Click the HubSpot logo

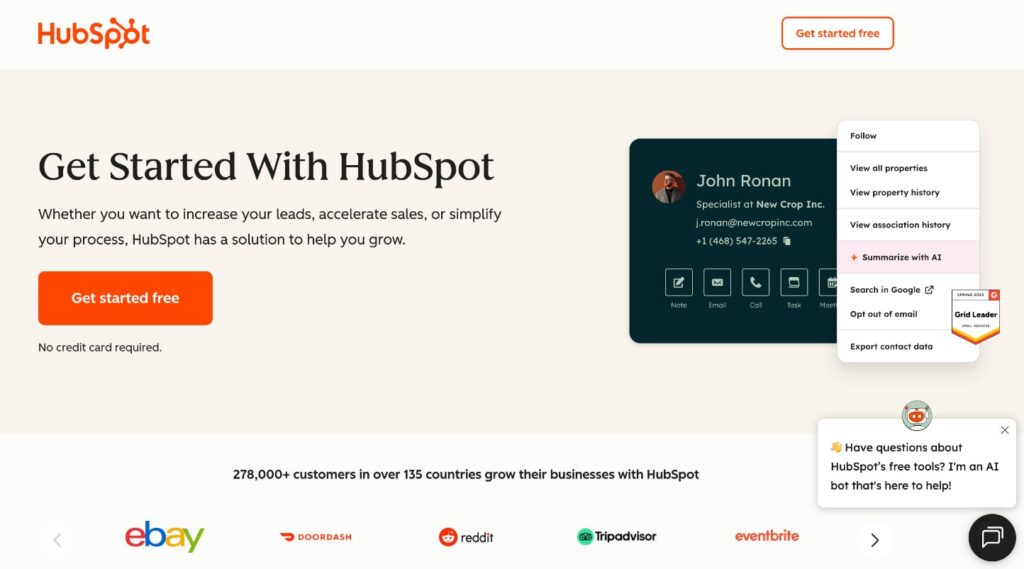pos(93,33)
